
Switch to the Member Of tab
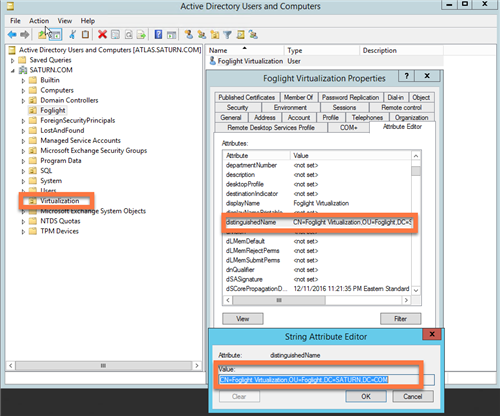(x=298, y=97)
